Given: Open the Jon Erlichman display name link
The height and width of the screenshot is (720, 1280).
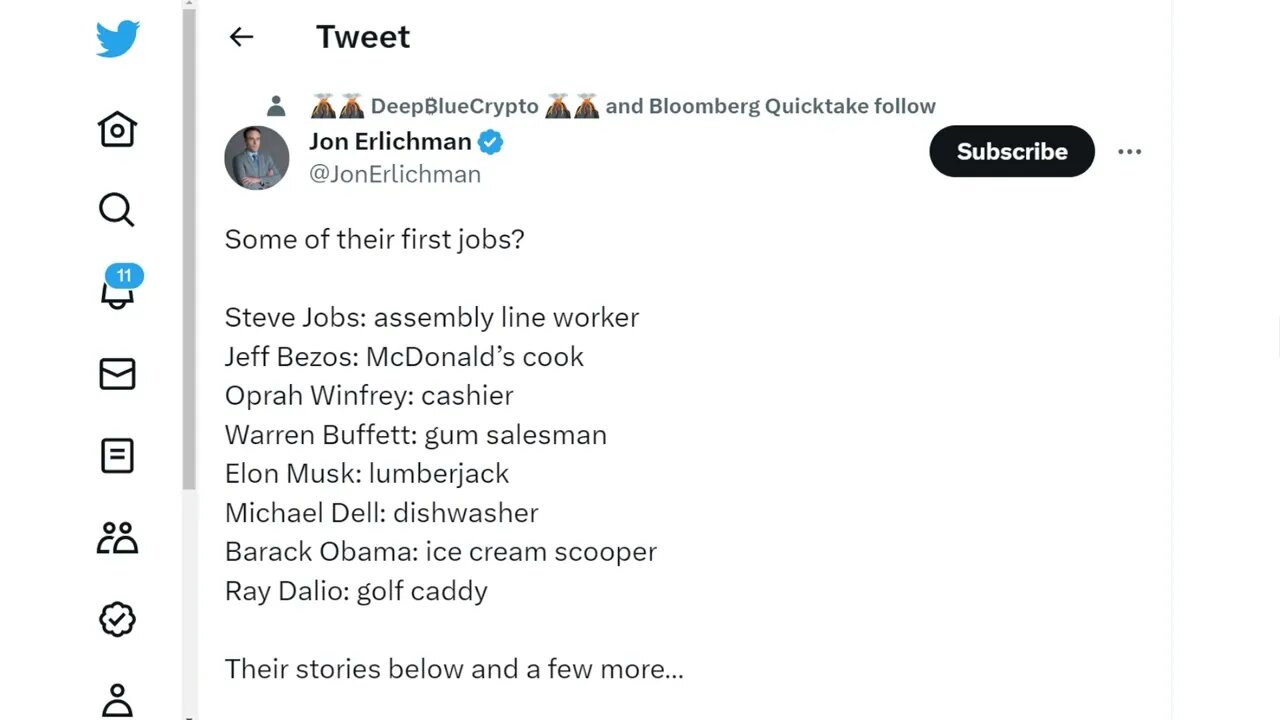Looking at the screenshot, I should coord(390,142).
